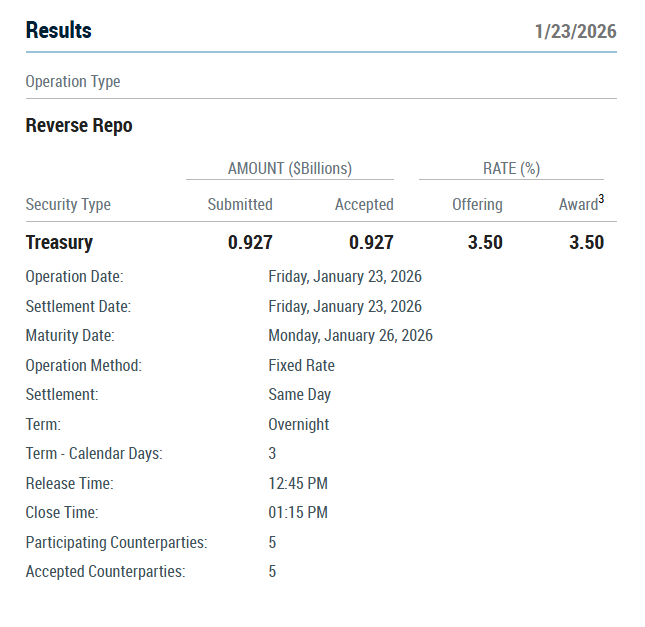Click Settlement Date value Friday, January 23, 2026

[x=345, y=307]
